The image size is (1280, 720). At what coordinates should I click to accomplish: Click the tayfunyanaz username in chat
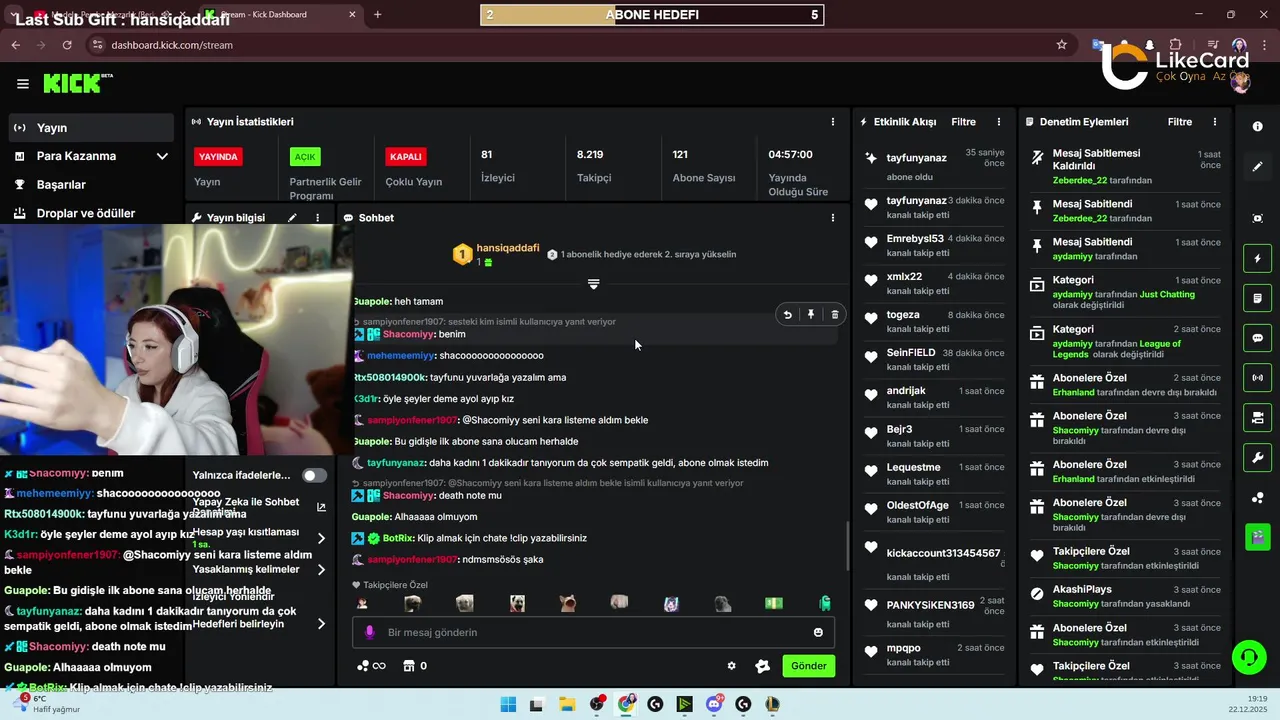[396, 463]
